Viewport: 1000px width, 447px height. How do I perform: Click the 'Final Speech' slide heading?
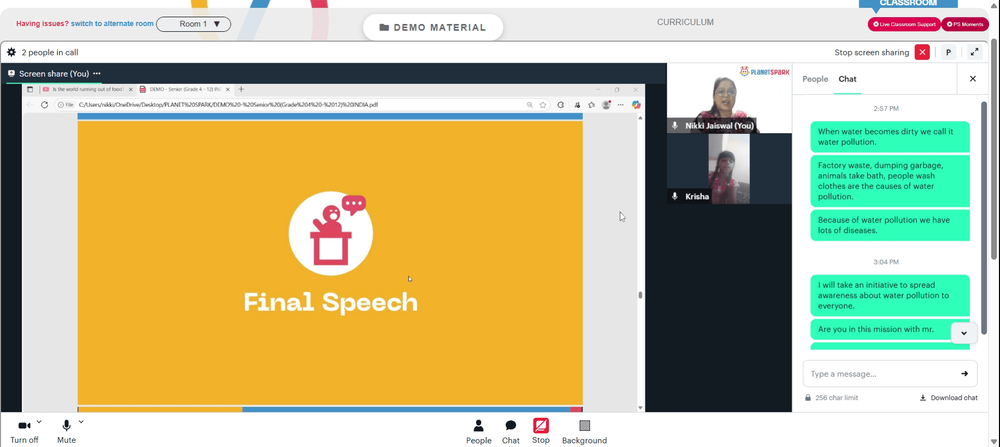click(330, 302)
